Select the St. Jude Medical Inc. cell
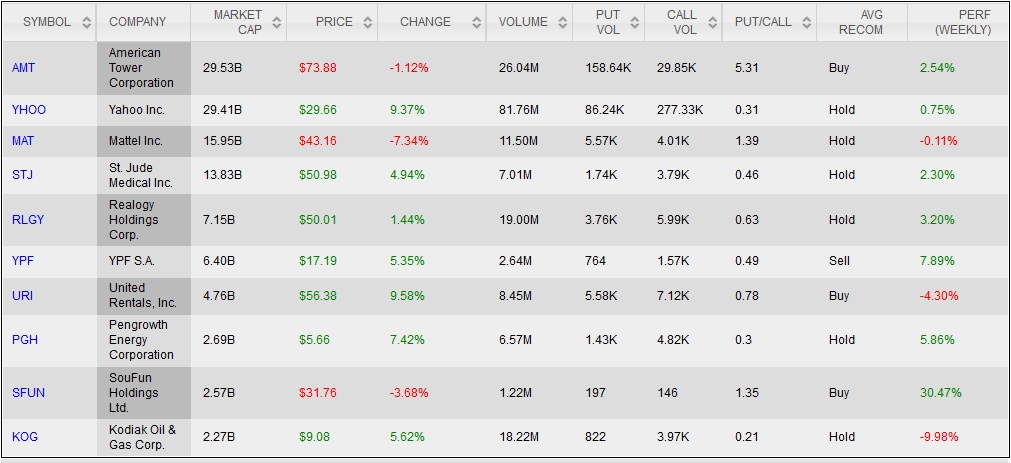Screen dimensions: 1011x463 coord(144,175)
